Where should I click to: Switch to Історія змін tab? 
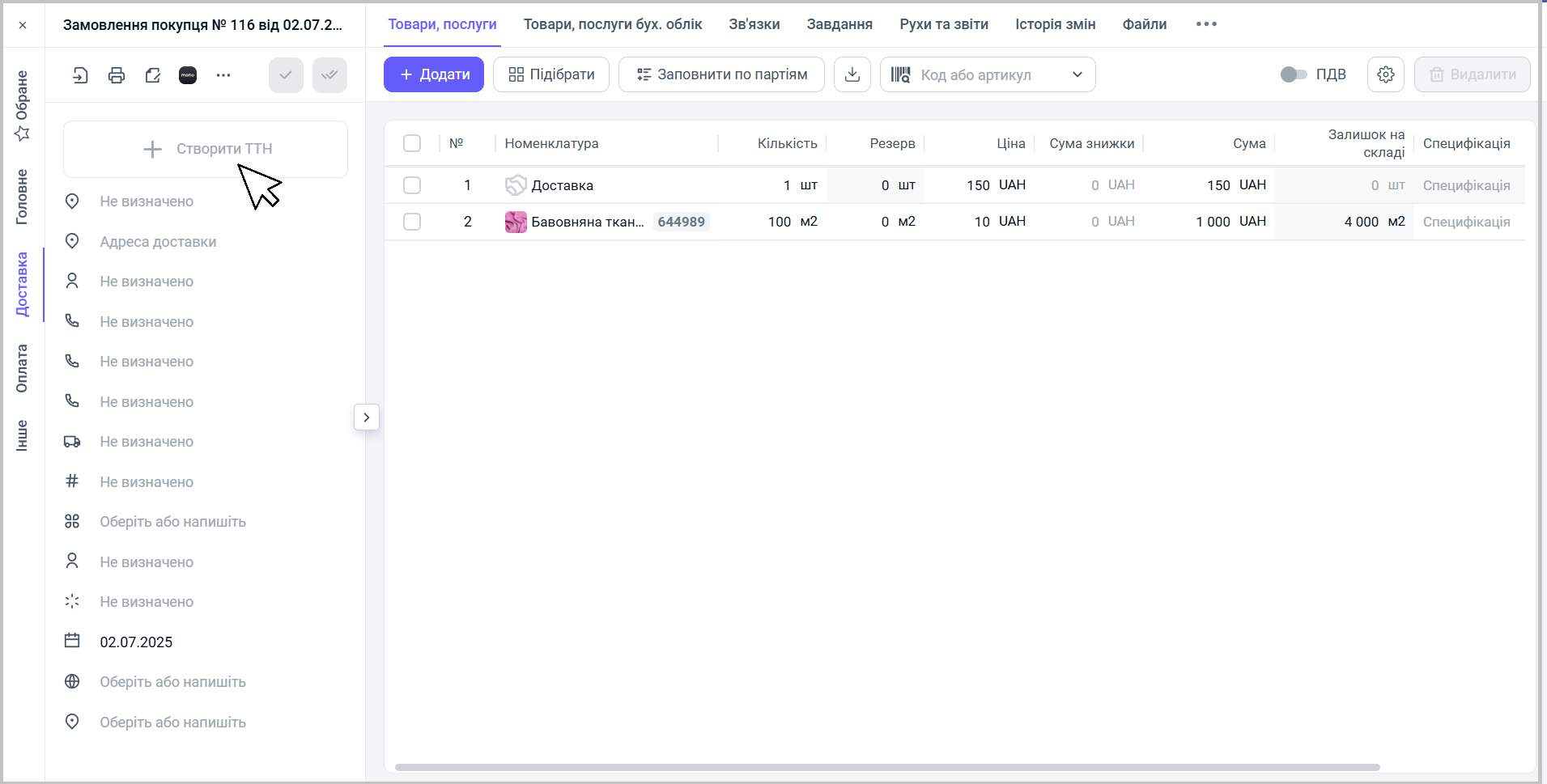tap(1055, 24)
